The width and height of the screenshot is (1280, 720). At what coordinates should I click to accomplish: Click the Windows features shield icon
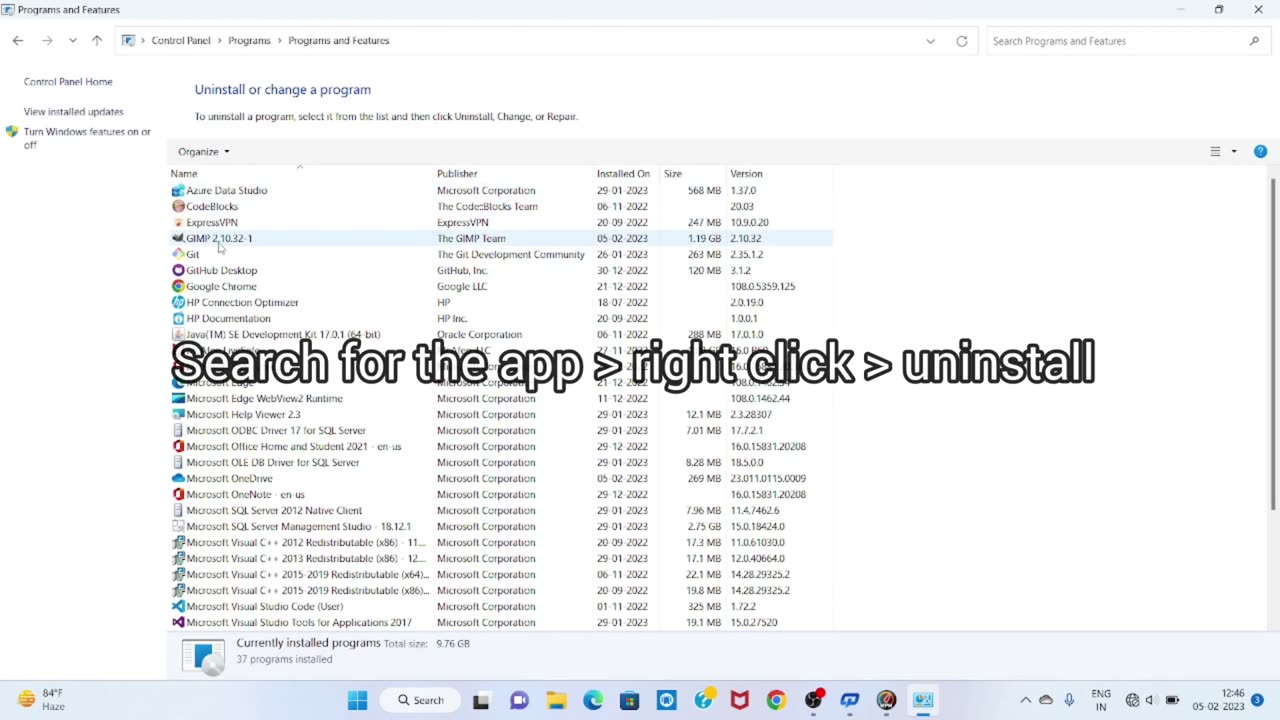click(x=12, y=132)
